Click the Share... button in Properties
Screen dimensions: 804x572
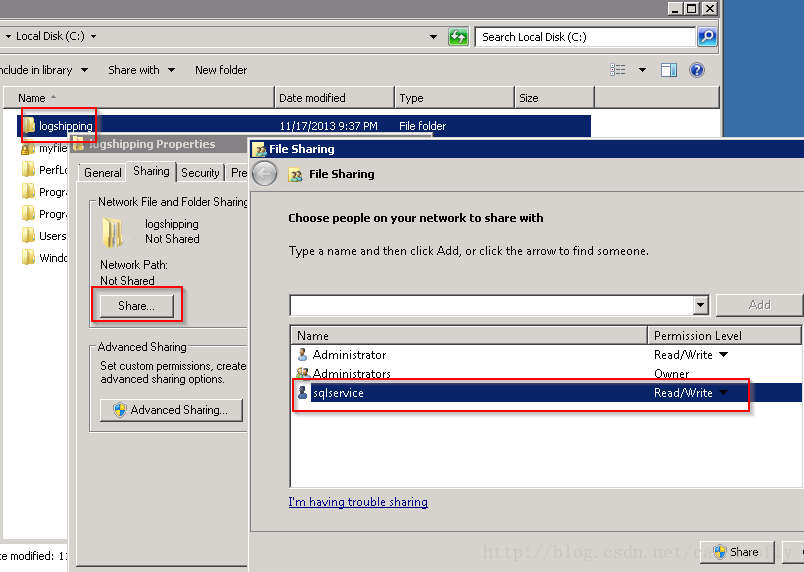(136, 306)
